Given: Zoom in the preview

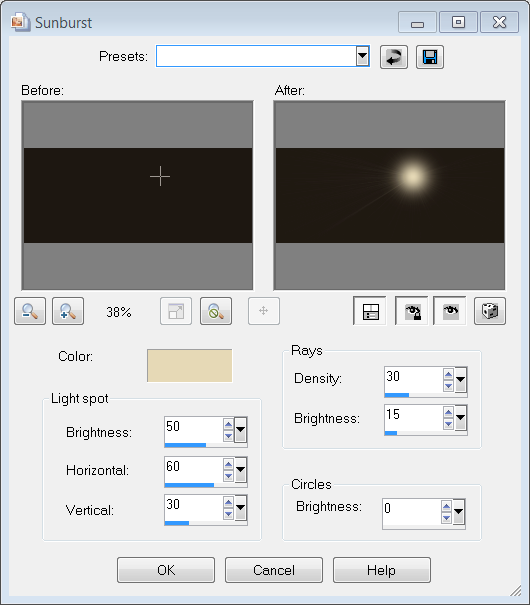Looking at the screenshot, I should click(x=68, y=311).
